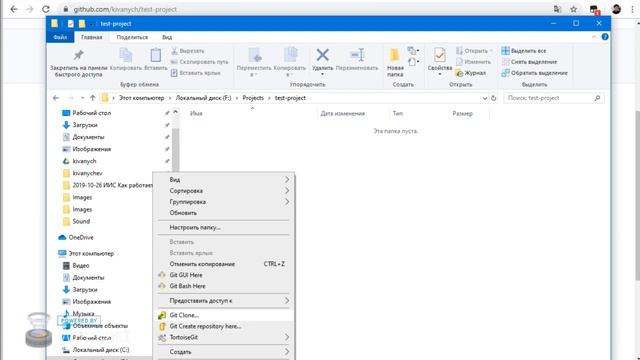
Task: Switch to Вид ribbon tab
Action: point(167,37)
